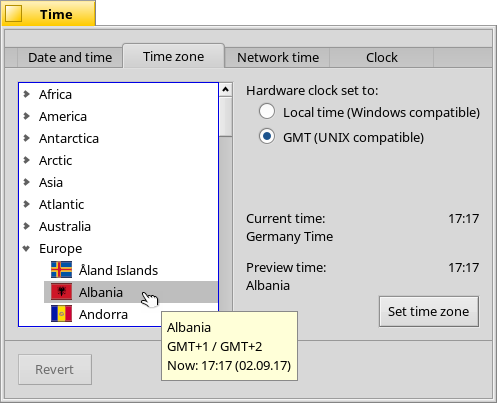Viewport: 497px width, 403px height.
Task: Expand the Australia region
Action: tap(27, 226)
